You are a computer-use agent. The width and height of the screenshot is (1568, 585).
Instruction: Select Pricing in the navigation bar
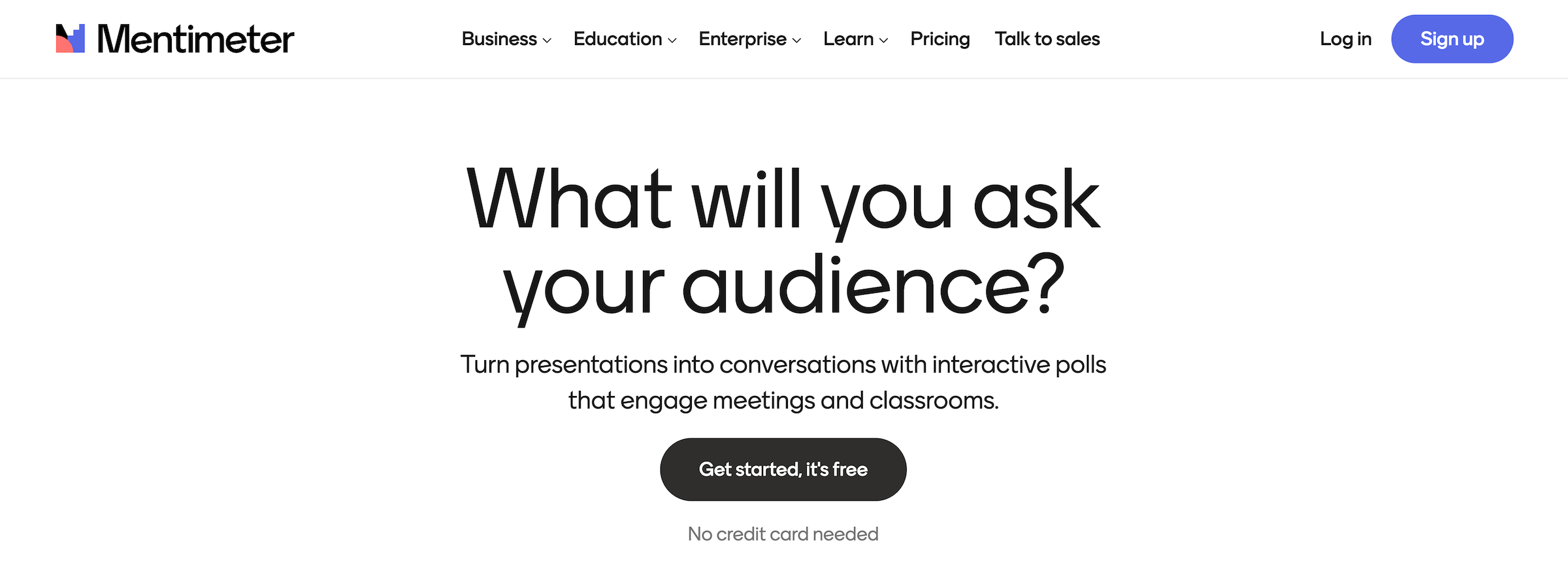click(939, 39)
